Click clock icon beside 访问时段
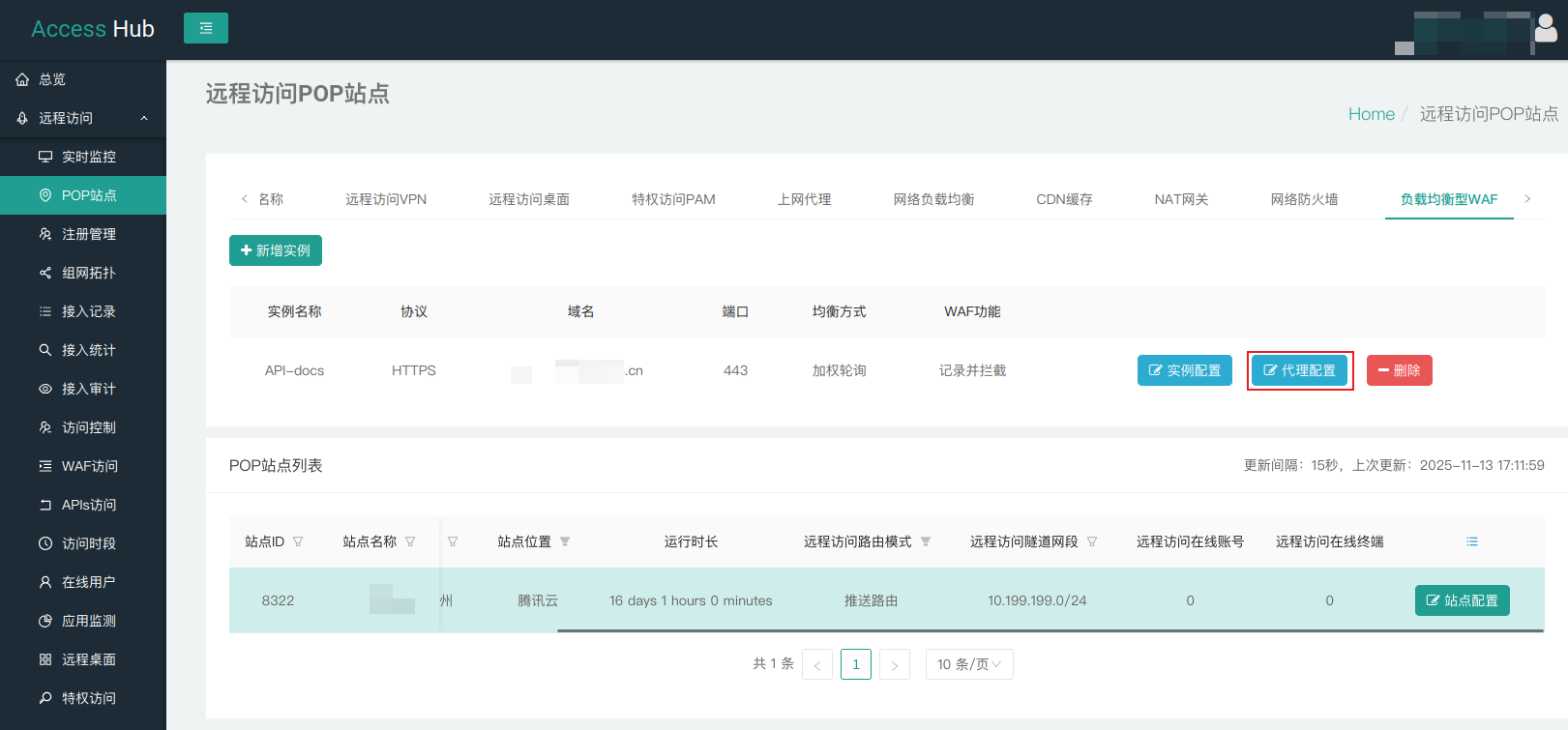Screen dimensions: 1568x730 [45, 543]
